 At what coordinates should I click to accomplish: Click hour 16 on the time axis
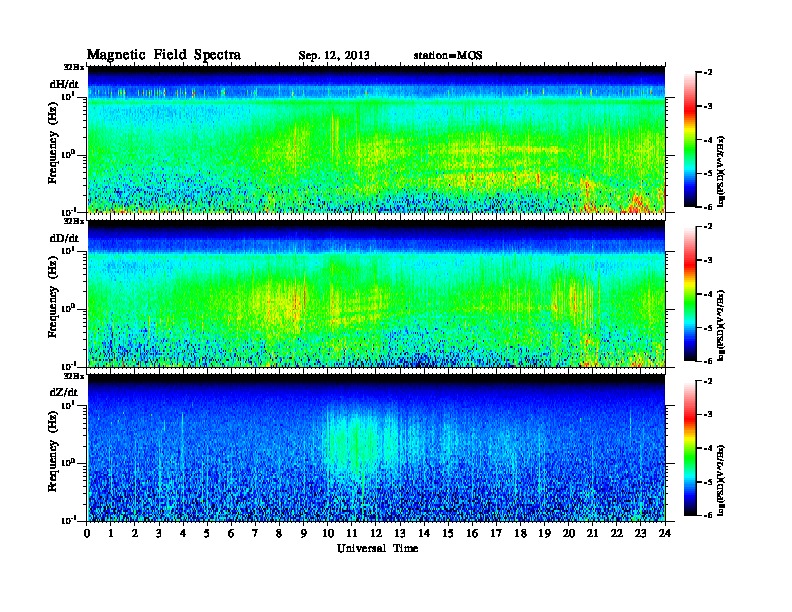click(x=472, y=533)
